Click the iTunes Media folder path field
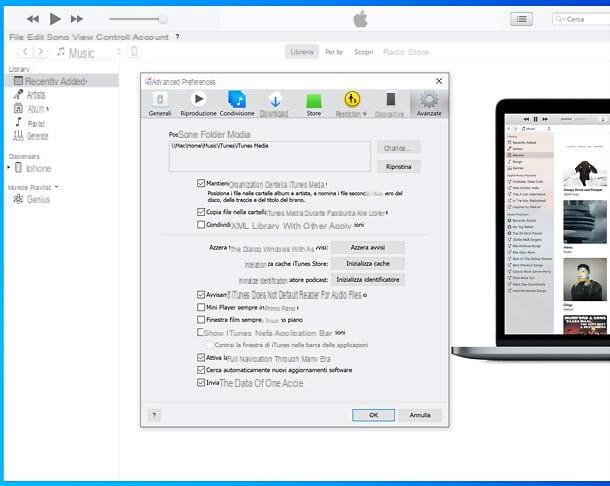The width and height of the screenshot is (610, 486). point(270,156)
